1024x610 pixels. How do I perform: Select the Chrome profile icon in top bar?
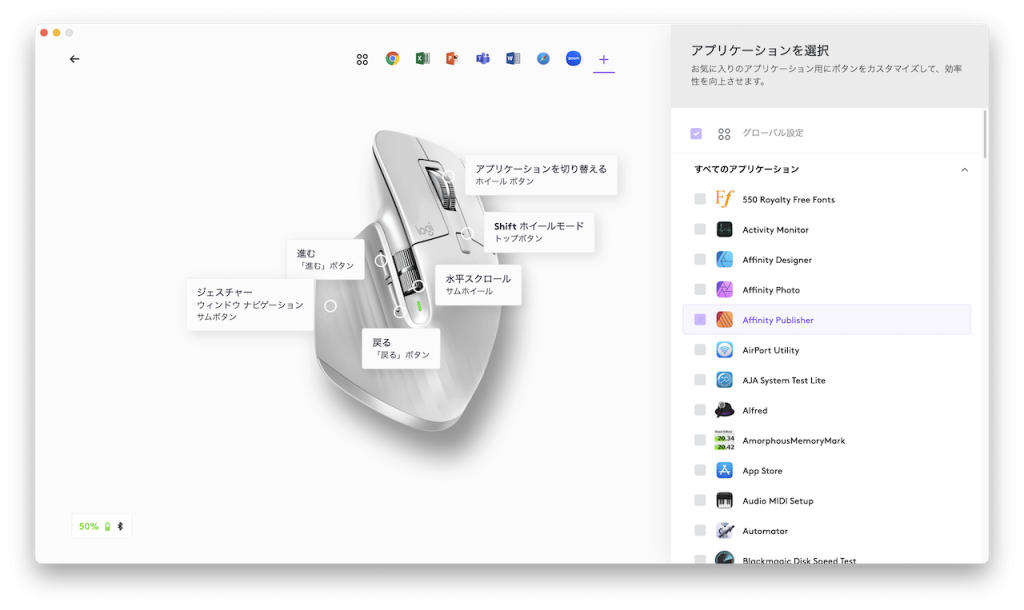[393, 59]
